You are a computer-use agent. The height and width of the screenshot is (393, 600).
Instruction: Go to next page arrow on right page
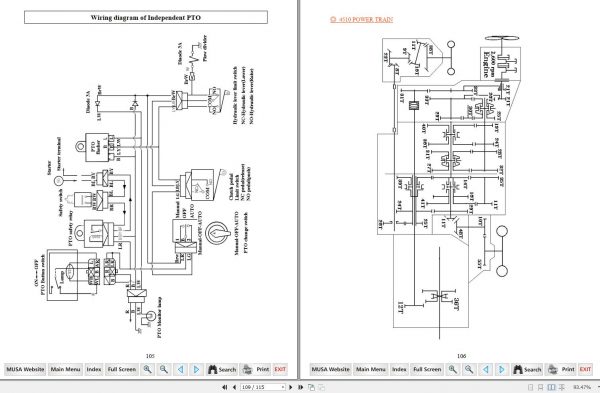coord(502,369)
